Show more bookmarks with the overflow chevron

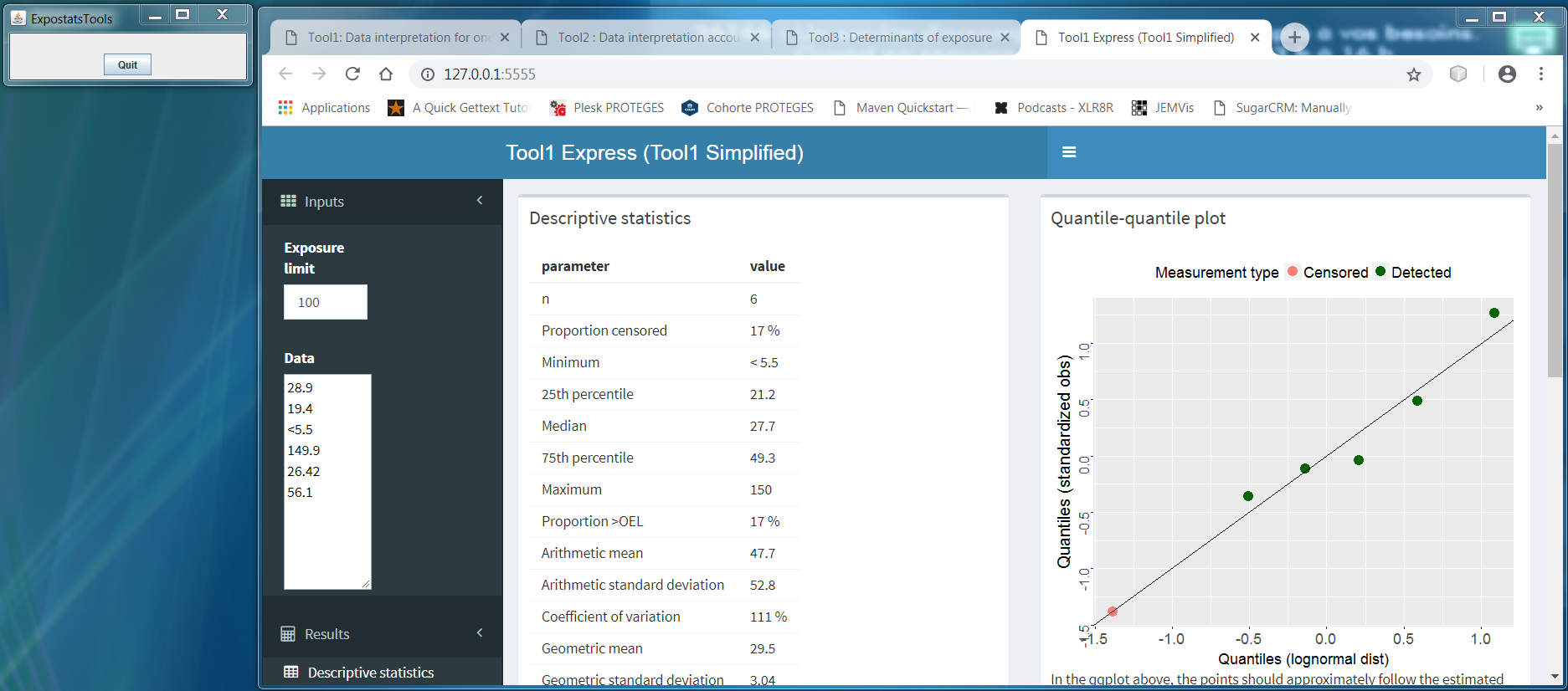1539,108
